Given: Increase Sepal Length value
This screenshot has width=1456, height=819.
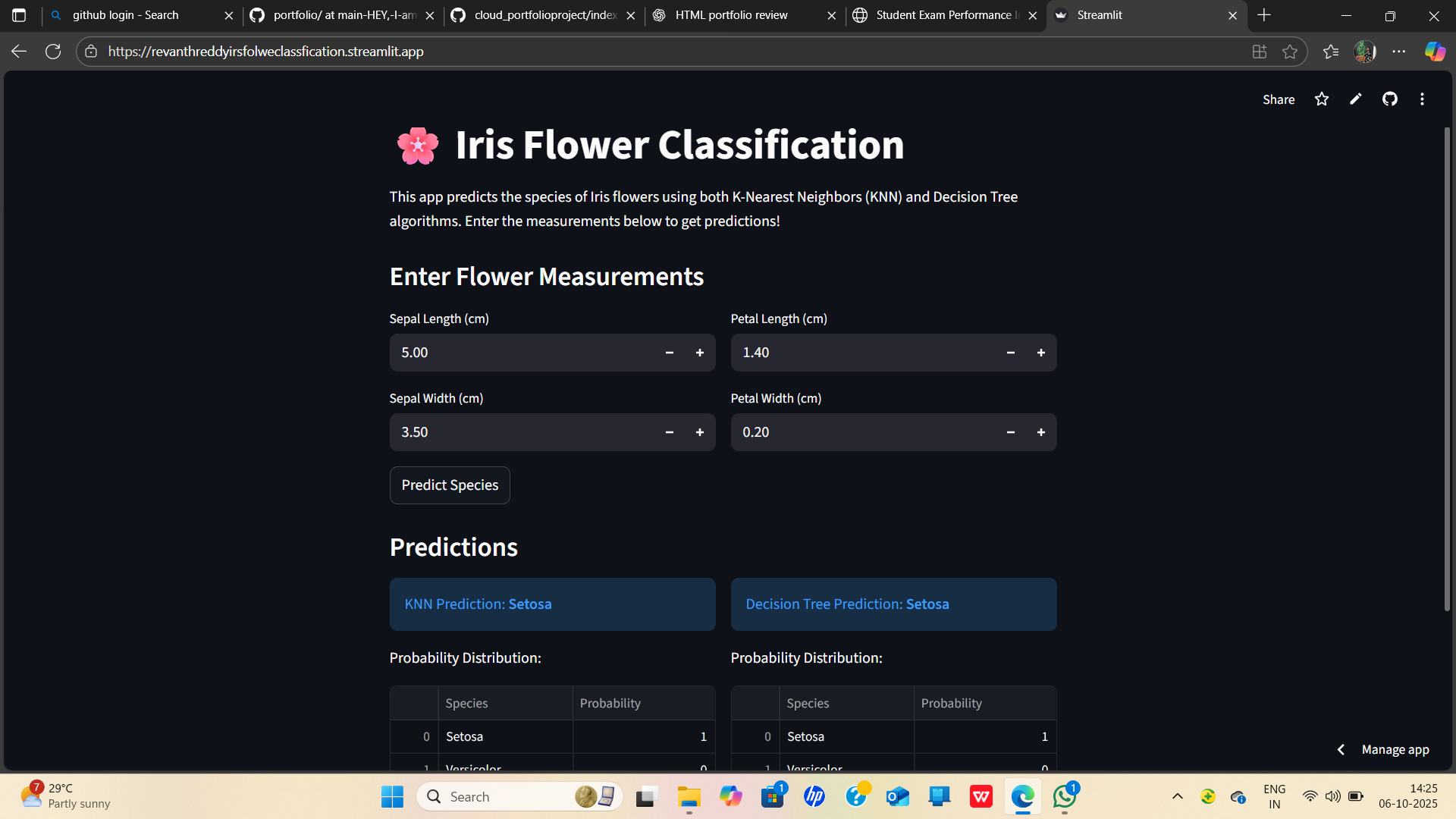Looking at the screenshot, I should pos(699,353).
